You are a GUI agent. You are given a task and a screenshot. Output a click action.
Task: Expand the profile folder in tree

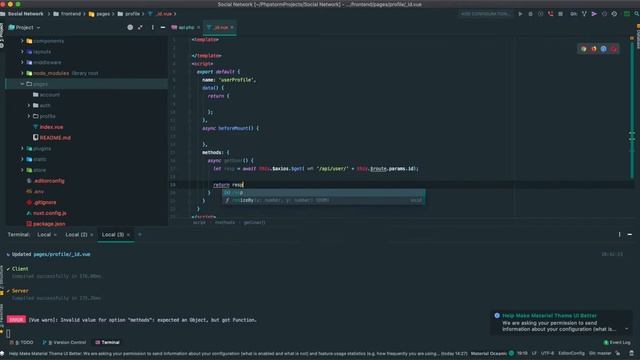pyautogui.click(x=29, y=116)
